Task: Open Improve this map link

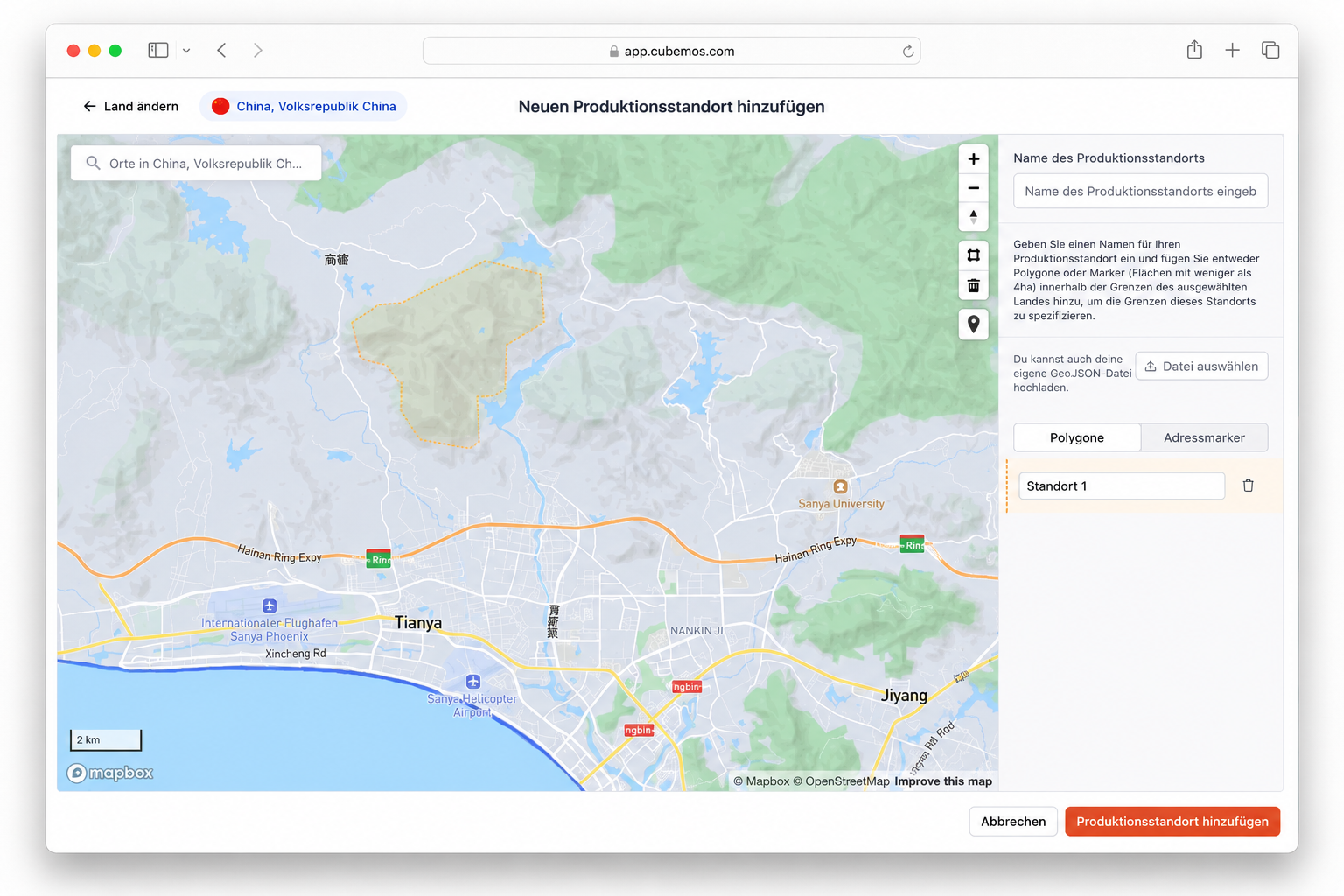Action: (x=943, y=781)
